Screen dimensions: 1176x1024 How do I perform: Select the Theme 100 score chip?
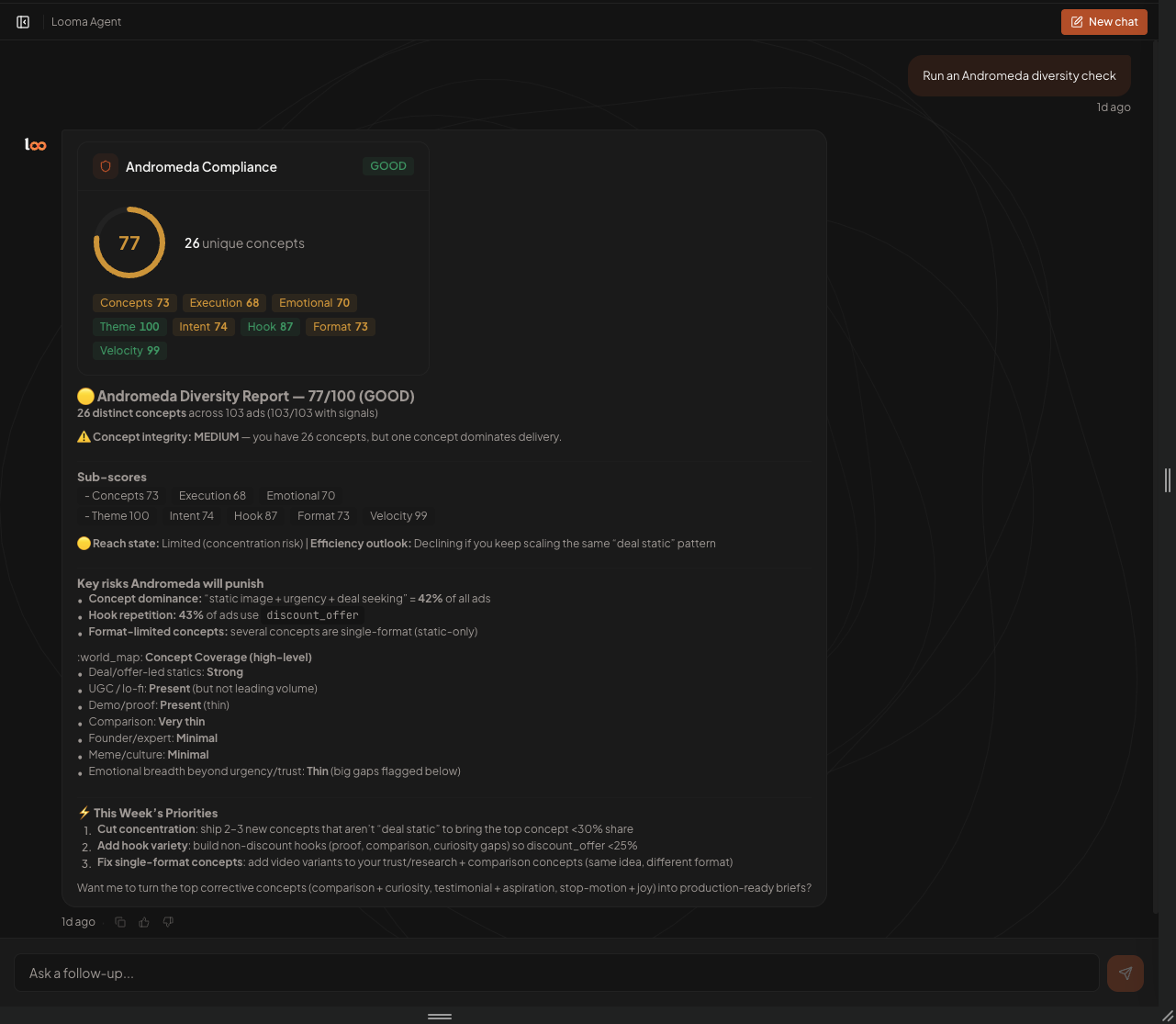(129, 327)
